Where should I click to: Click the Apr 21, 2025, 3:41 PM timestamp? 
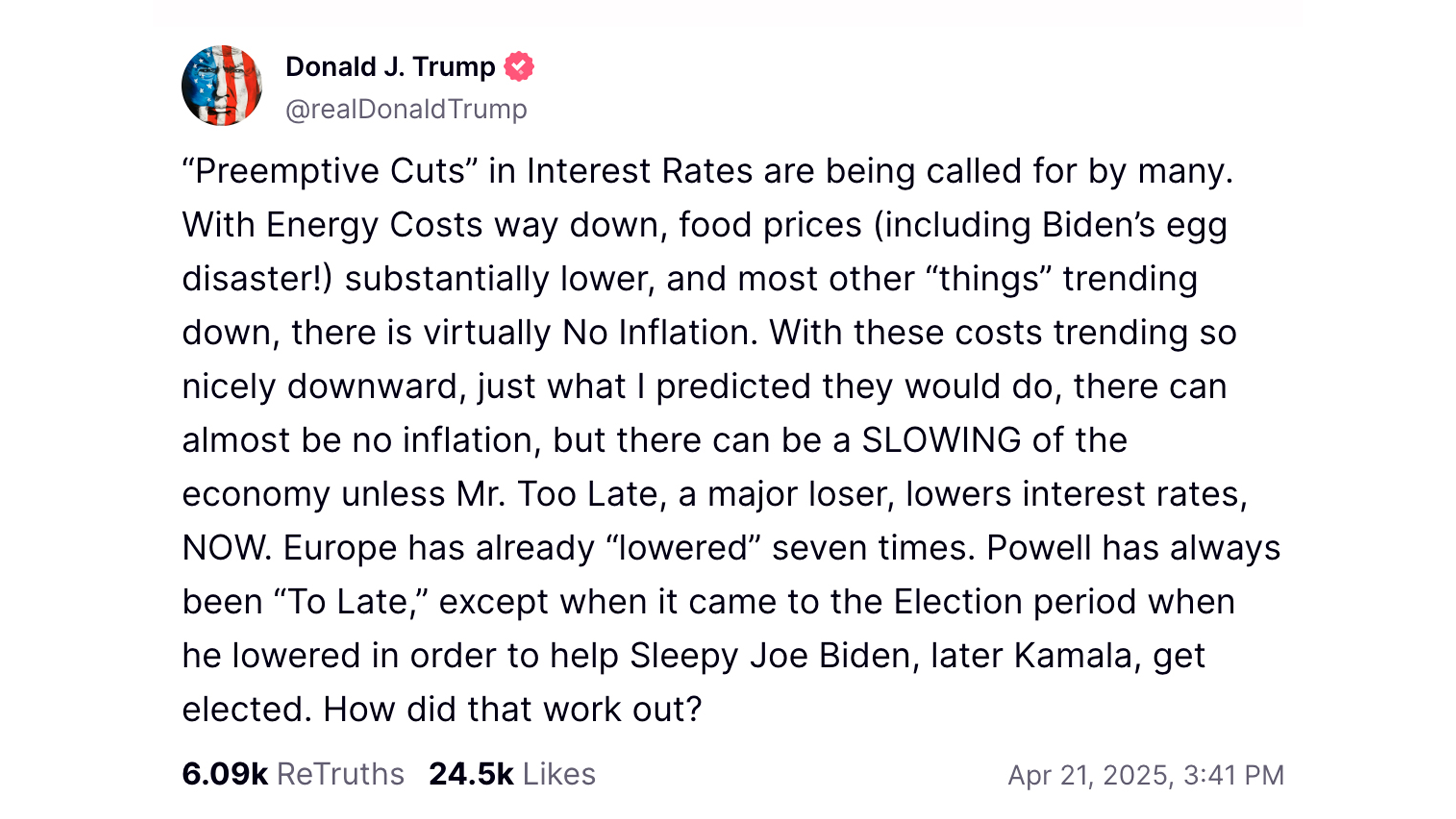1145,775
